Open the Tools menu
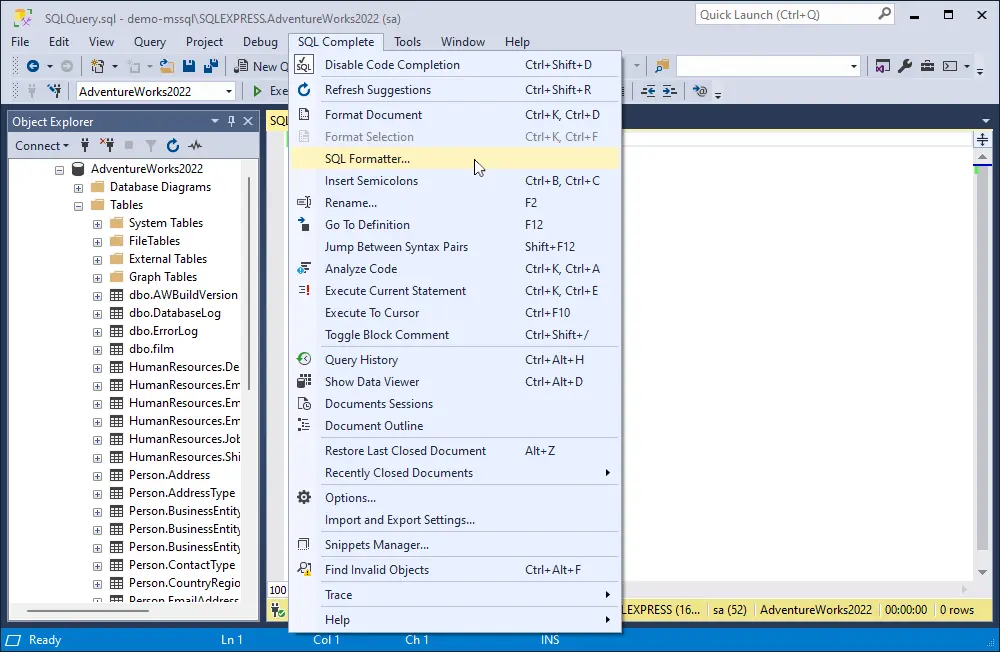Screen dimensions: 1000x652 tap(406, 41)
